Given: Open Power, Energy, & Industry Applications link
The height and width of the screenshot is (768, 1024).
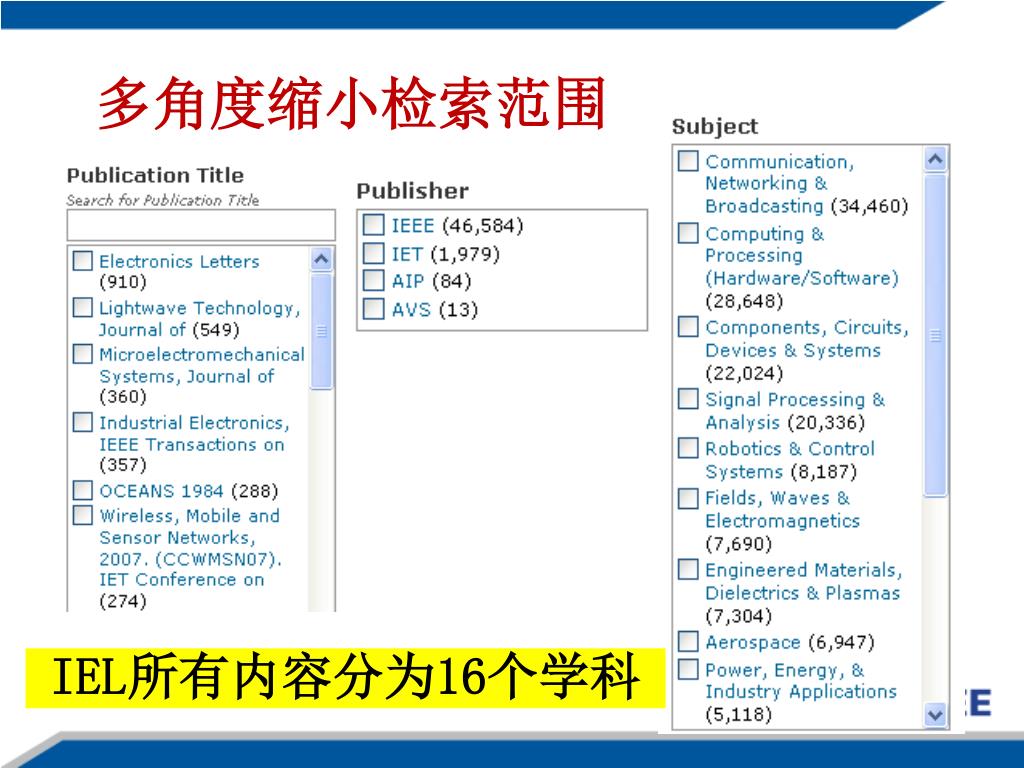Looking at the screenshot, I should coord(801,680).
